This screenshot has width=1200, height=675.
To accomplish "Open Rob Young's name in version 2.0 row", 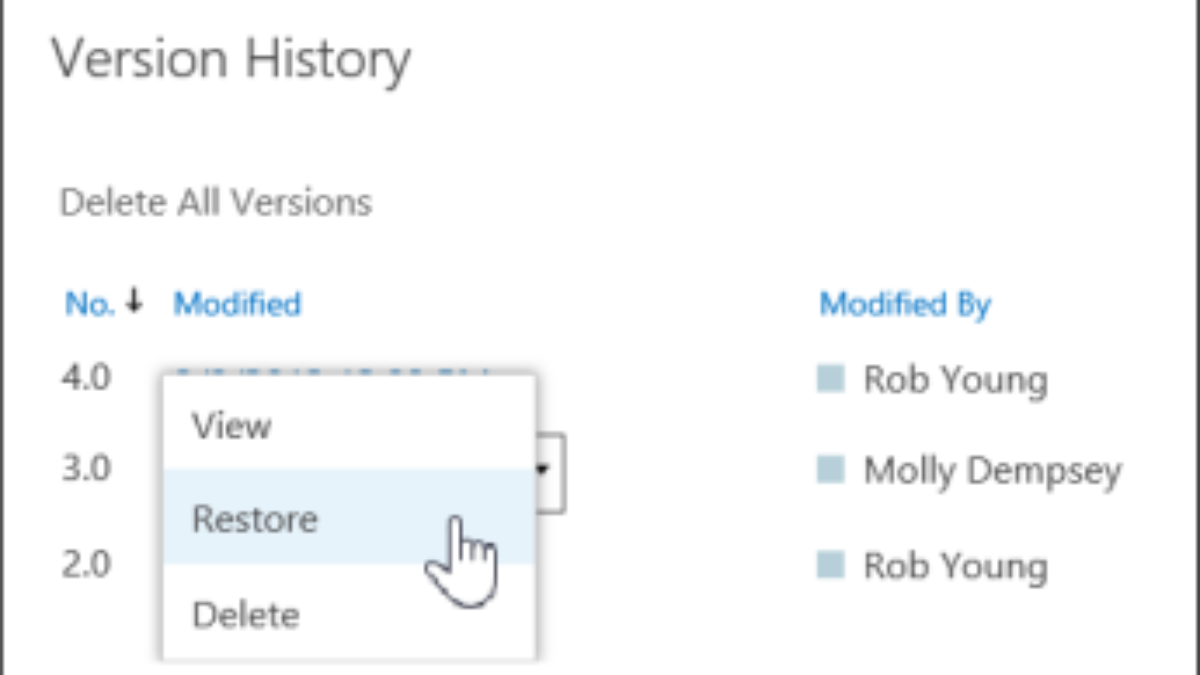I will pyautogui.click(x=955, y=566).
